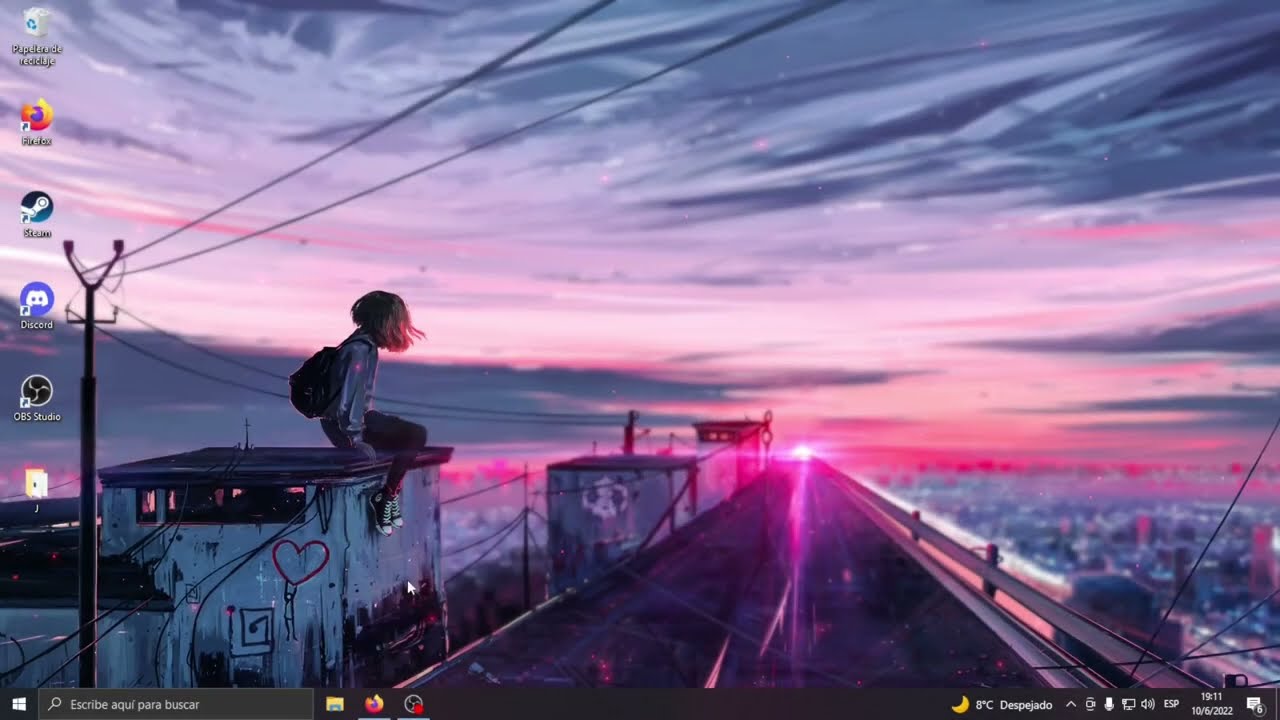Click the taskbar search box

(x=175, y=704)
